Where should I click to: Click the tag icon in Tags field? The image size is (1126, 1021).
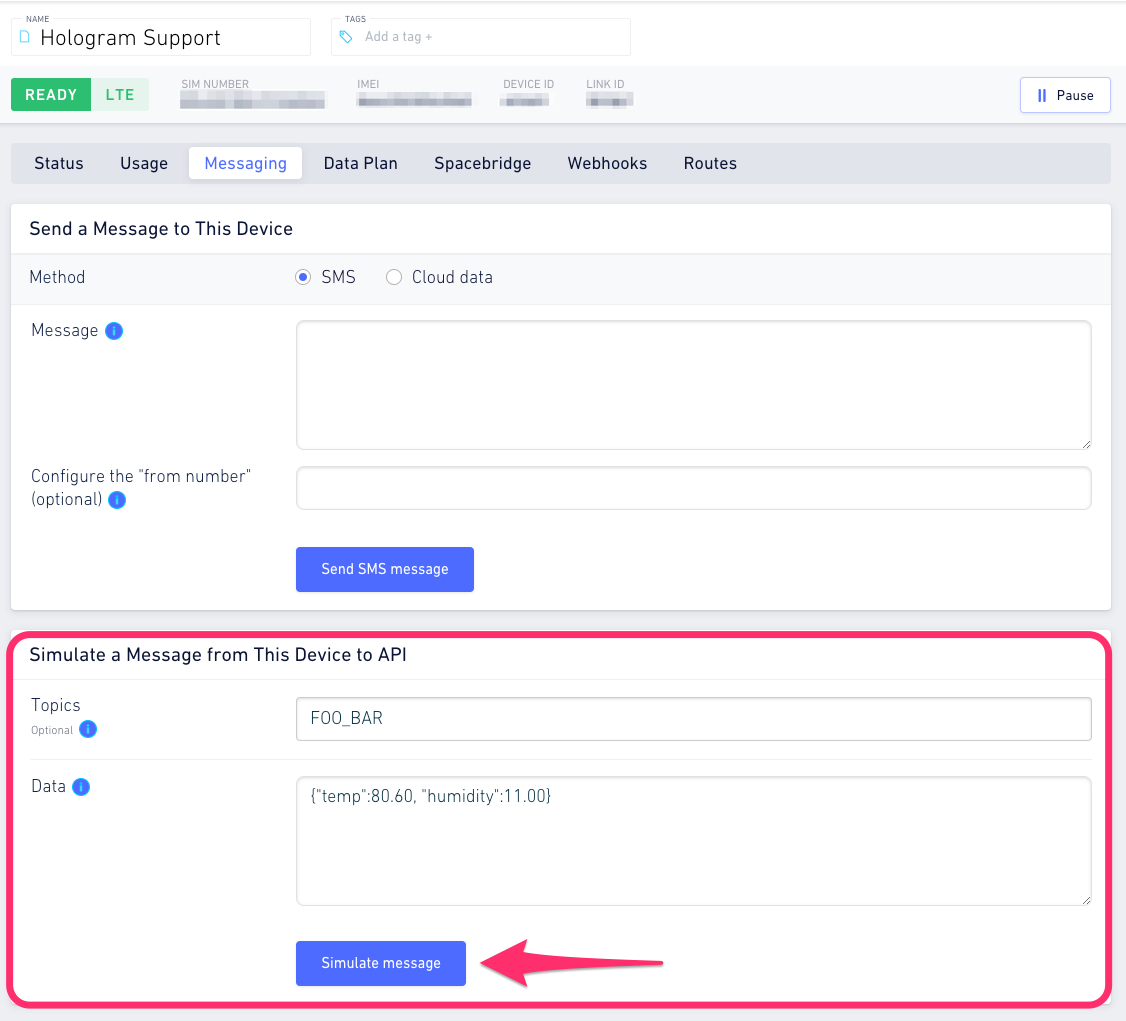pyautogui.click(x=346, y=37)
